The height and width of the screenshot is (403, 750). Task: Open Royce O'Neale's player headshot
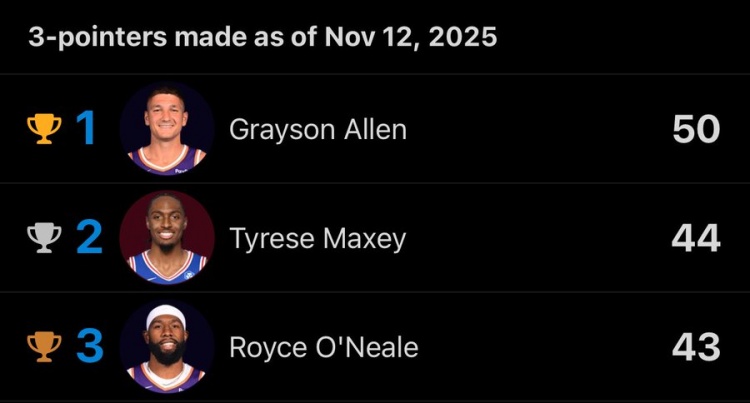click(x=167, y=347)
